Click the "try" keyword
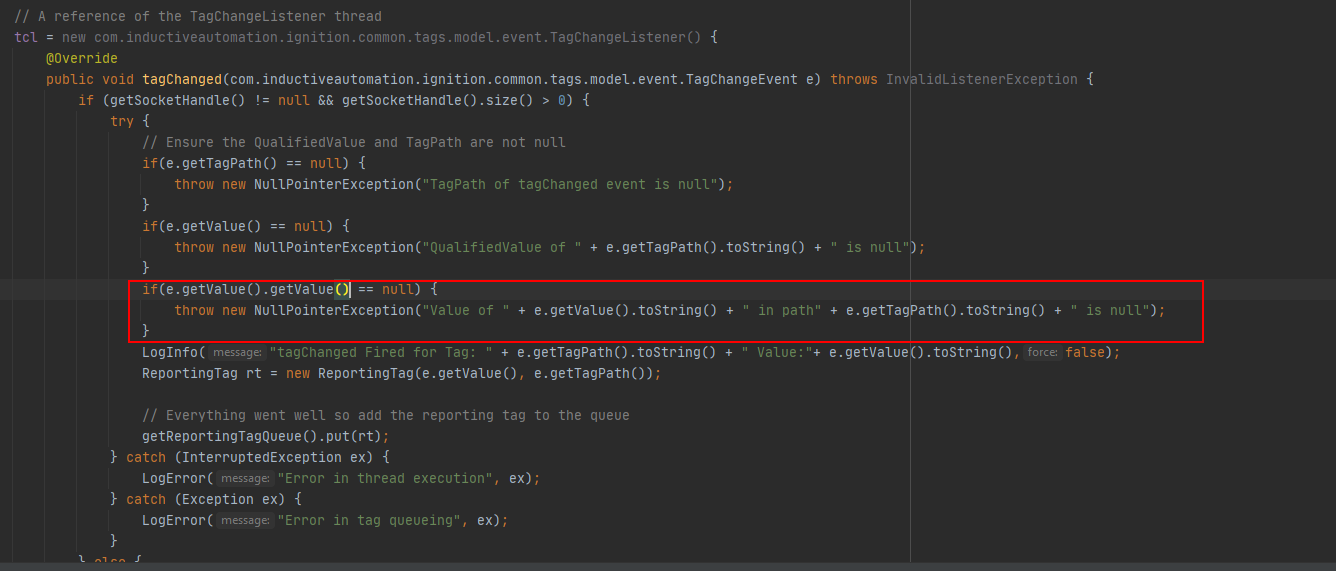 pos(122,121)
